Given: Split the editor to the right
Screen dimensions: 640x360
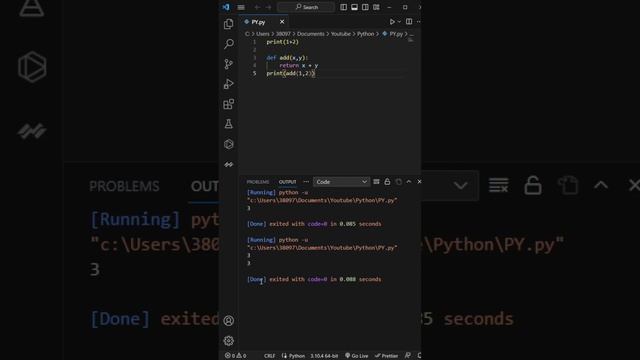Looking at the screenshot, I should 409,22.
